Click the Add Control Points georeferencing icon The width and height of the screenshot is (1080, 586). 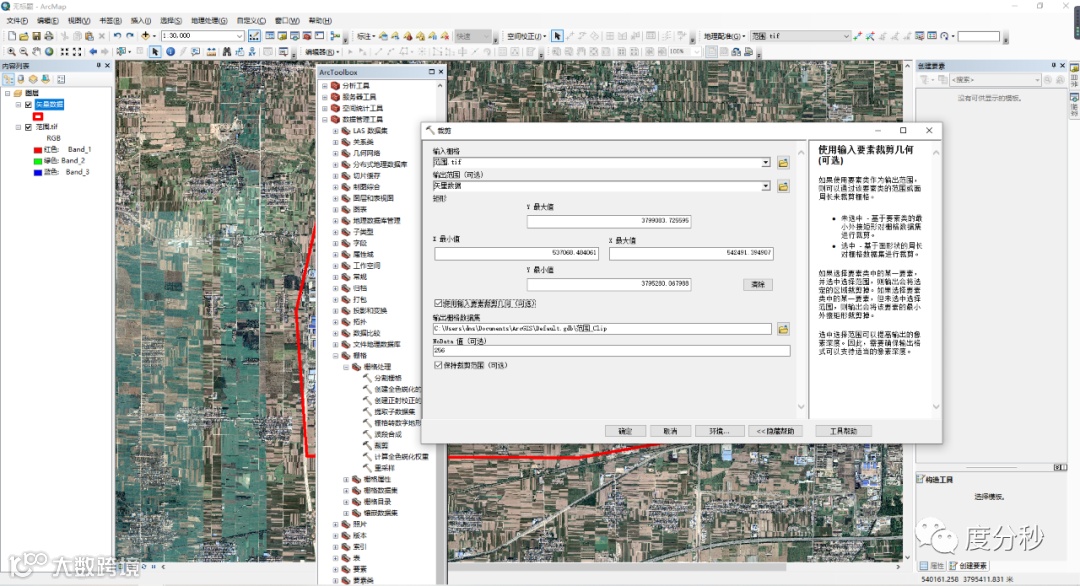858,36
